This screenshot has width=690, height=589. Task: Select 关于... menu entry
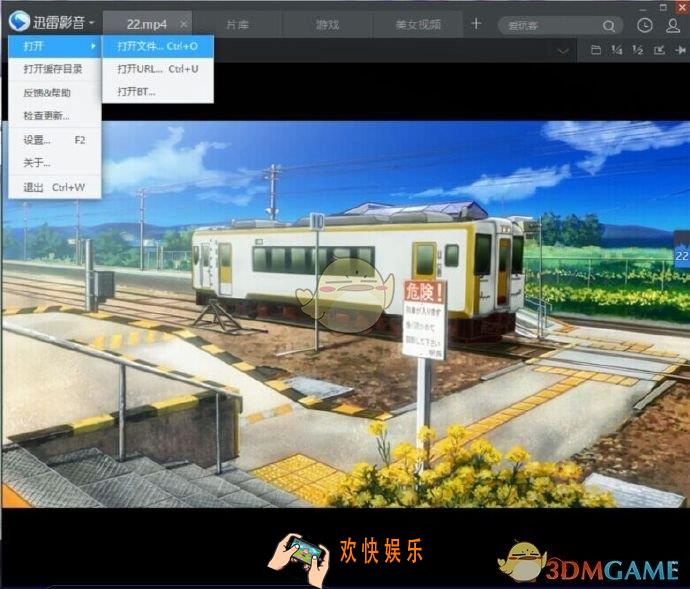[55, 163]
